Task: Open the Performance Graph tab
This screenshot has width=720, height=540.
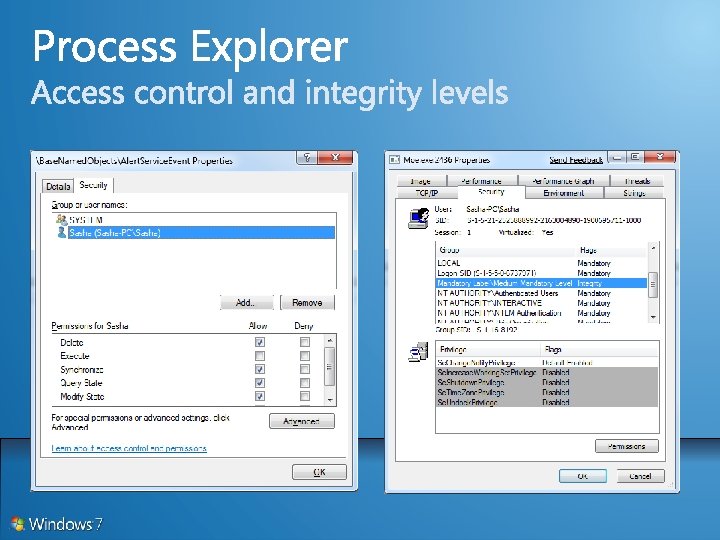Action: tap(563, 181)
